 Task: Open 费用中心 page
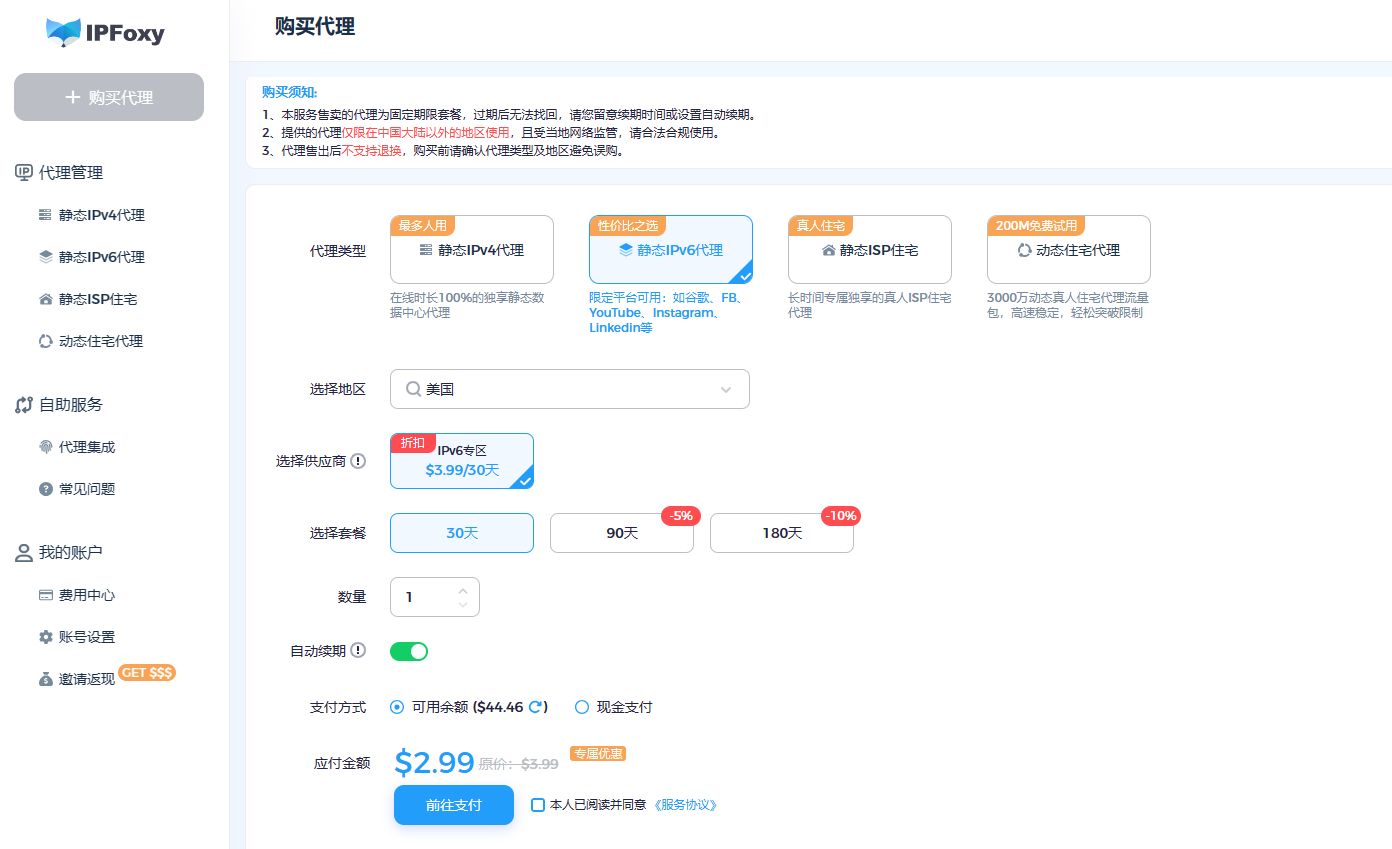(87, 595)
